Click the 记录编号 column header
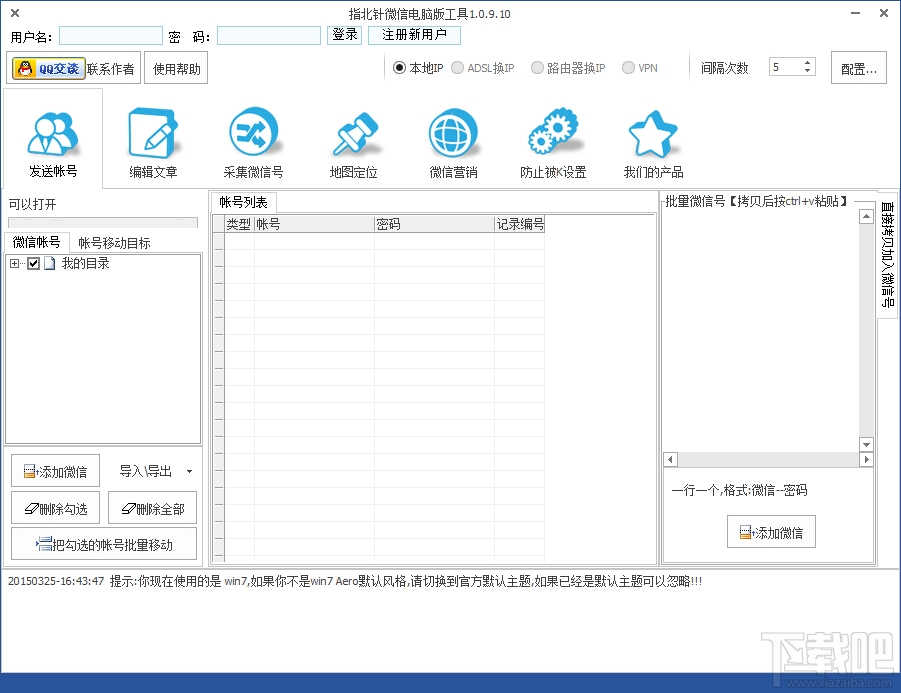The width and height of the screenshot is (901, 693). [519, 224]
